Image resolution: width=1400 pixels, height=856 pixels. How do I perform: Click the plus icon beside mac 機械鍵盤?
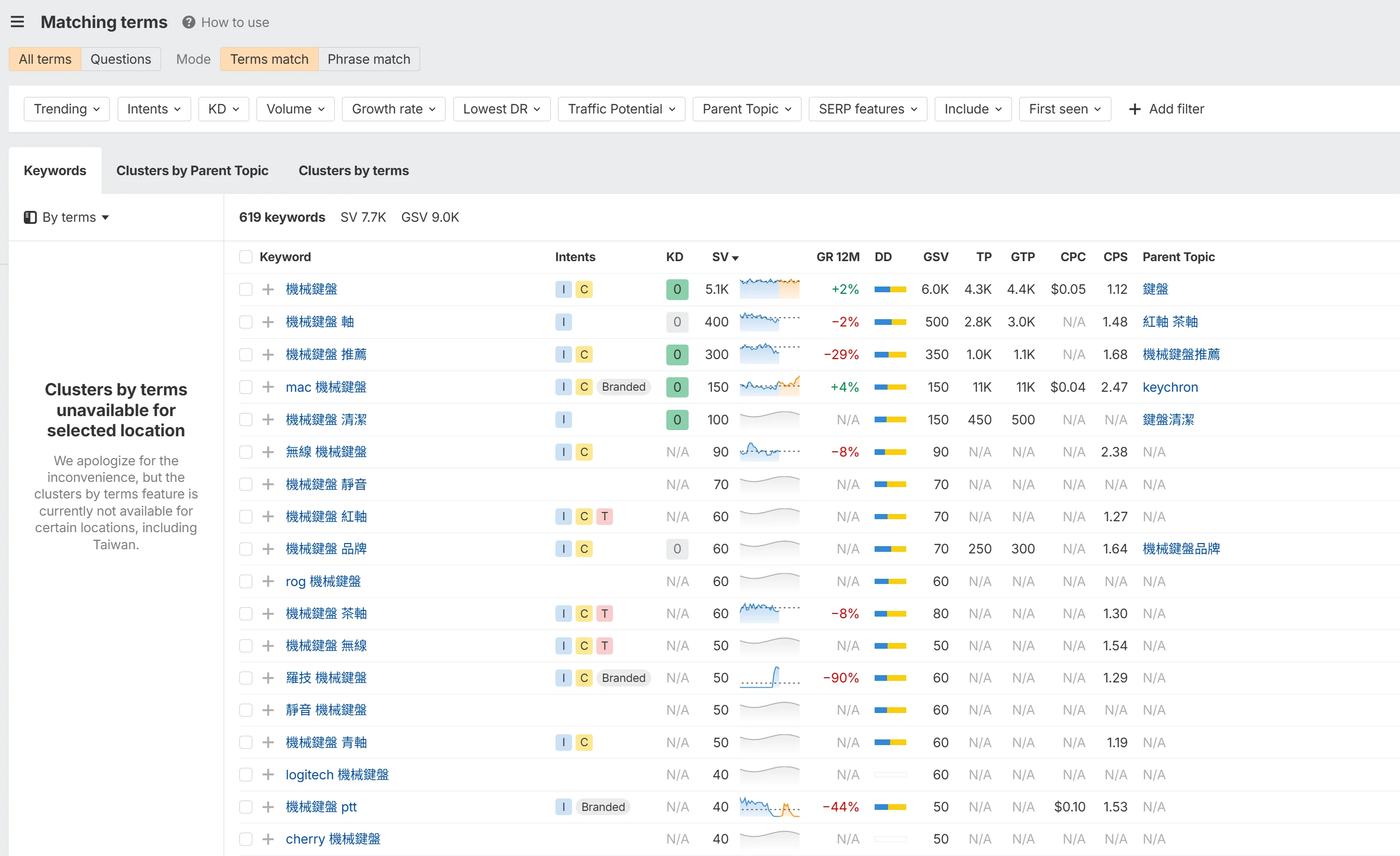point(268,387)
